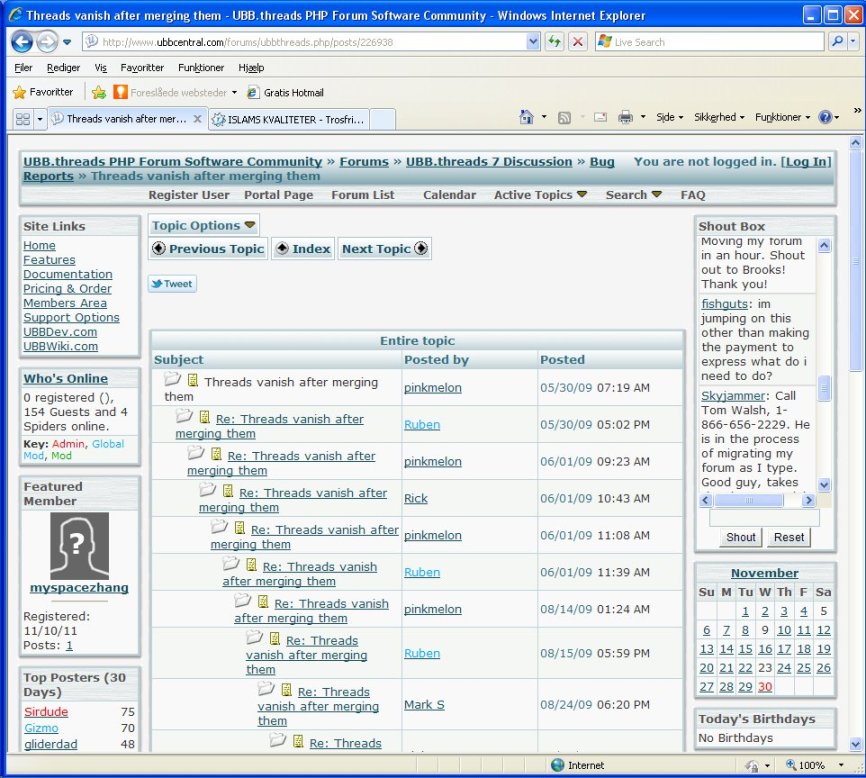The width and height of the screenshot is (866, 778).
Task: Click the Shout Box message input field
Action: click(764, 518)
